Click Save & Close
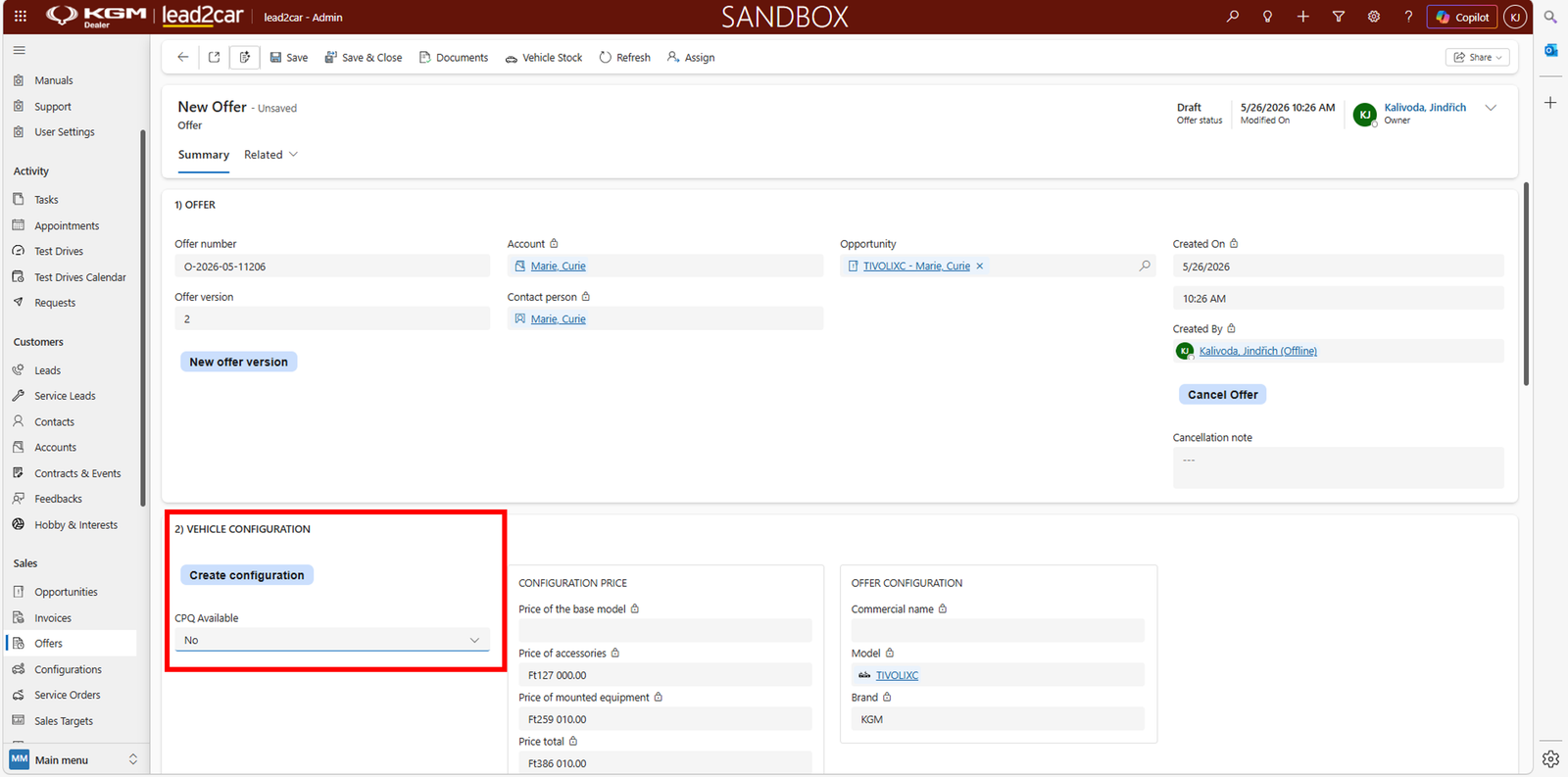The width and height of the screenshot is (1568, 777). point(364,58)
